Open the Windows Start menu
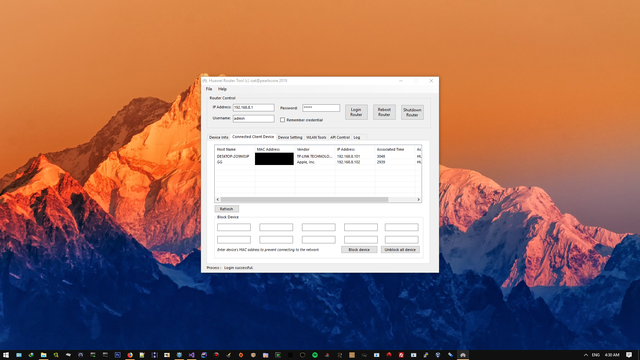The width and height of the screenshot is (640, 360). tap(6, 355)
